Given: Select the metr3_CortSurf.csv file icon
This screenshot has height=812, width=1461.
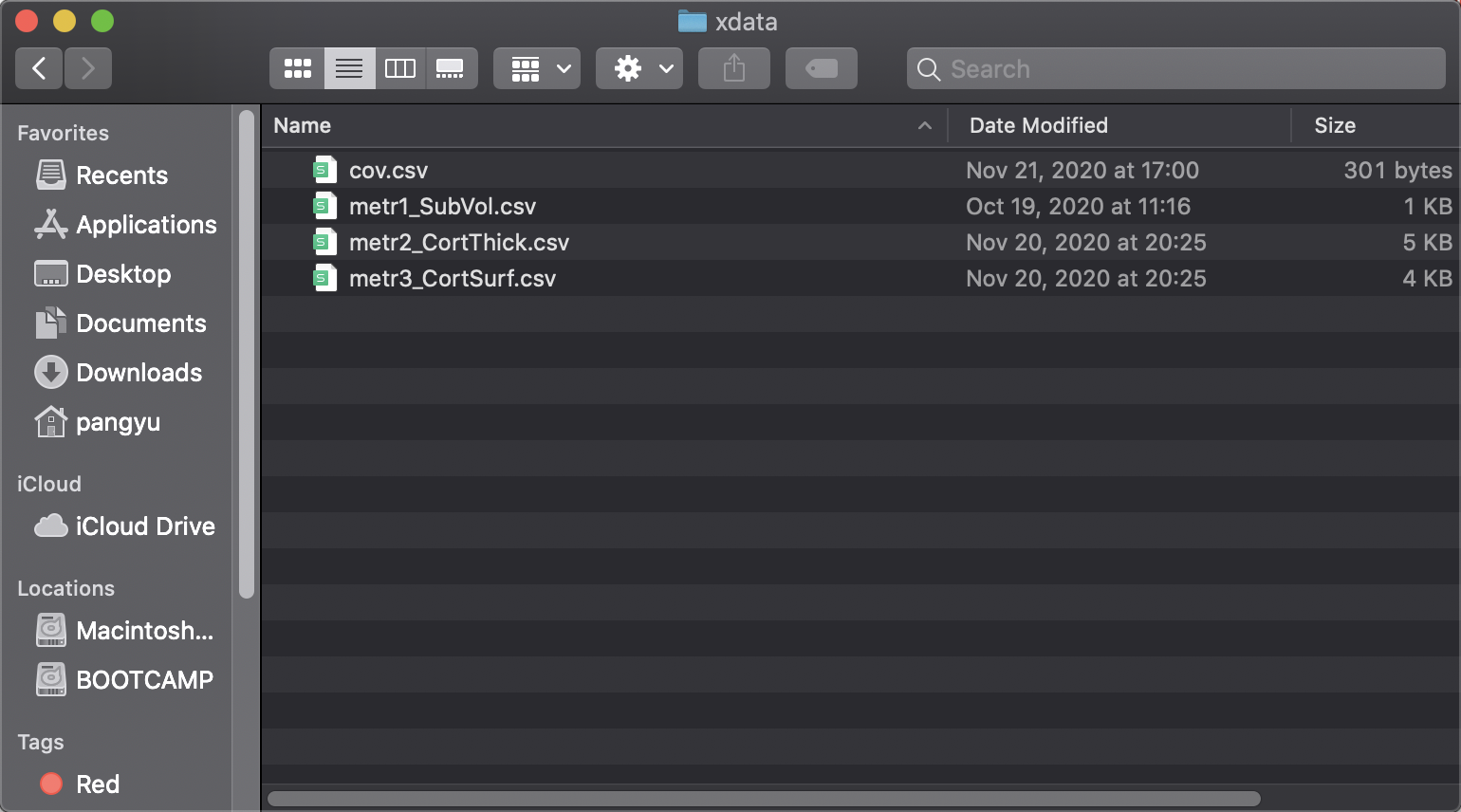Looking at the screenshot, I should click(325, 278).
